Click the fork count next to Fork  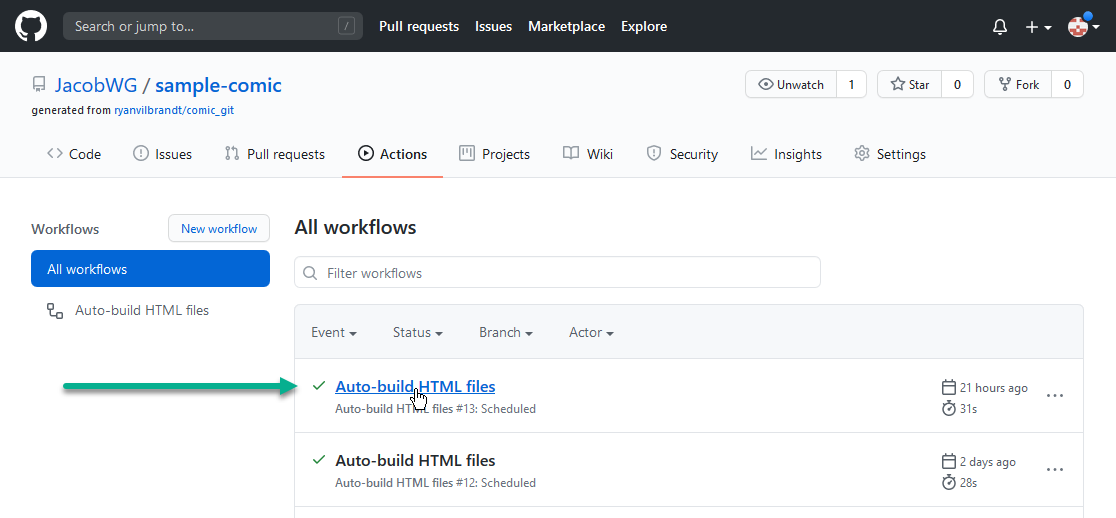pyautogui.click(x=1068, y=85)
